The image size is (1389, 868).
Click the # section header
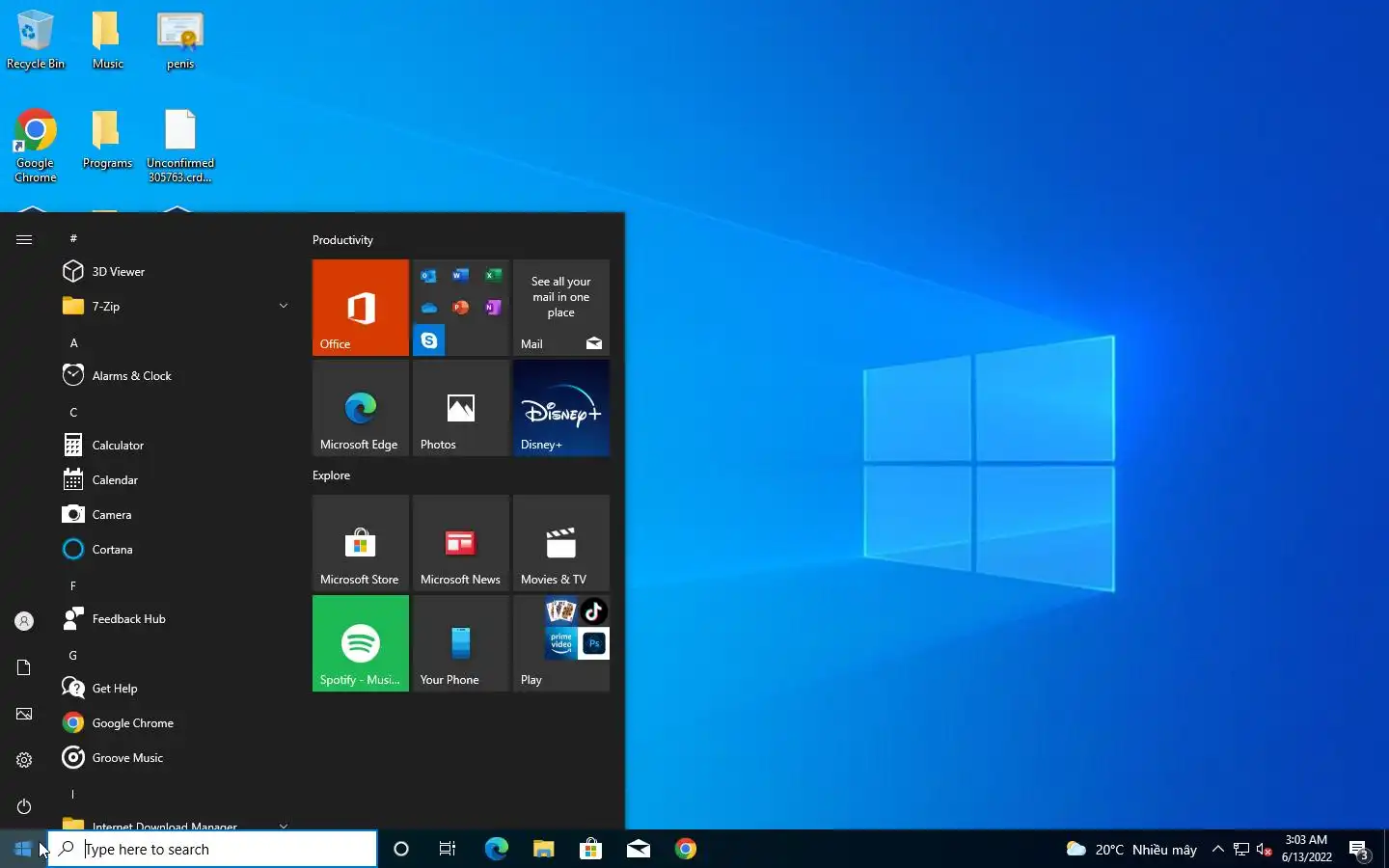[x=73, y=238]
